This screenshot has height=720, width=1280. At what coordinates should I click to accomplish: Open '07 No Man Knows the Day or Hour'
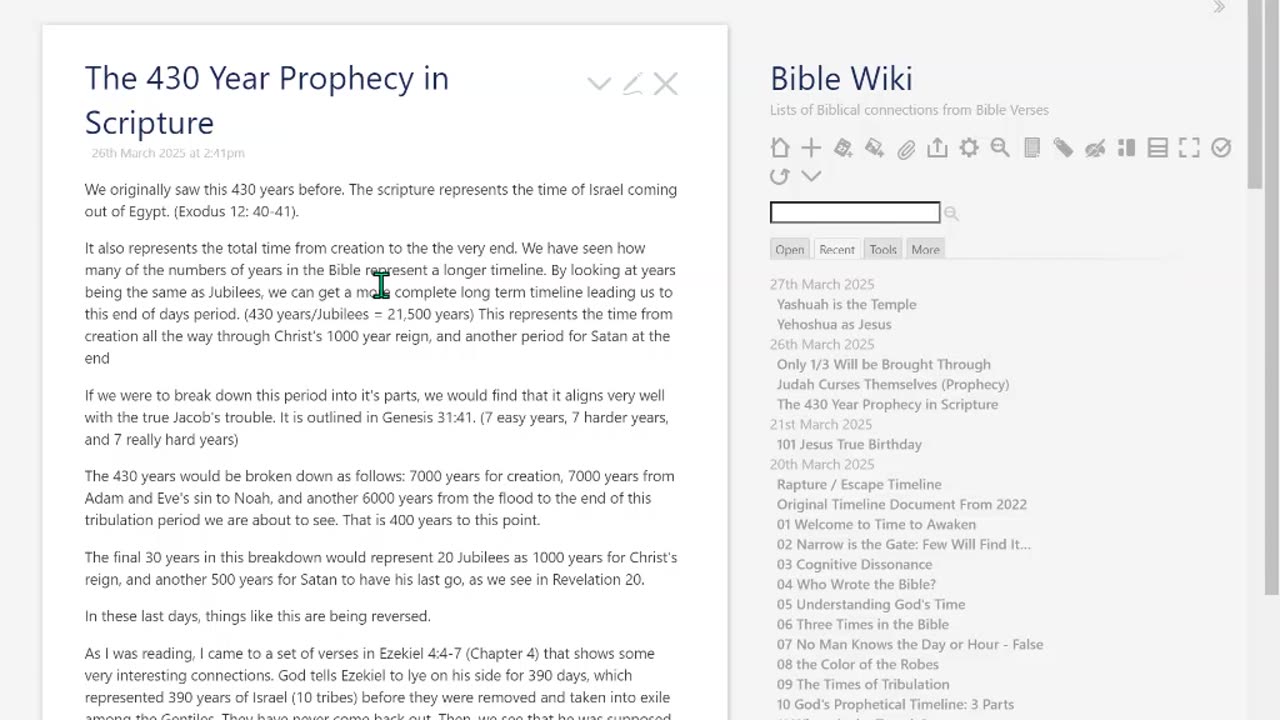[x=910, y=644]
